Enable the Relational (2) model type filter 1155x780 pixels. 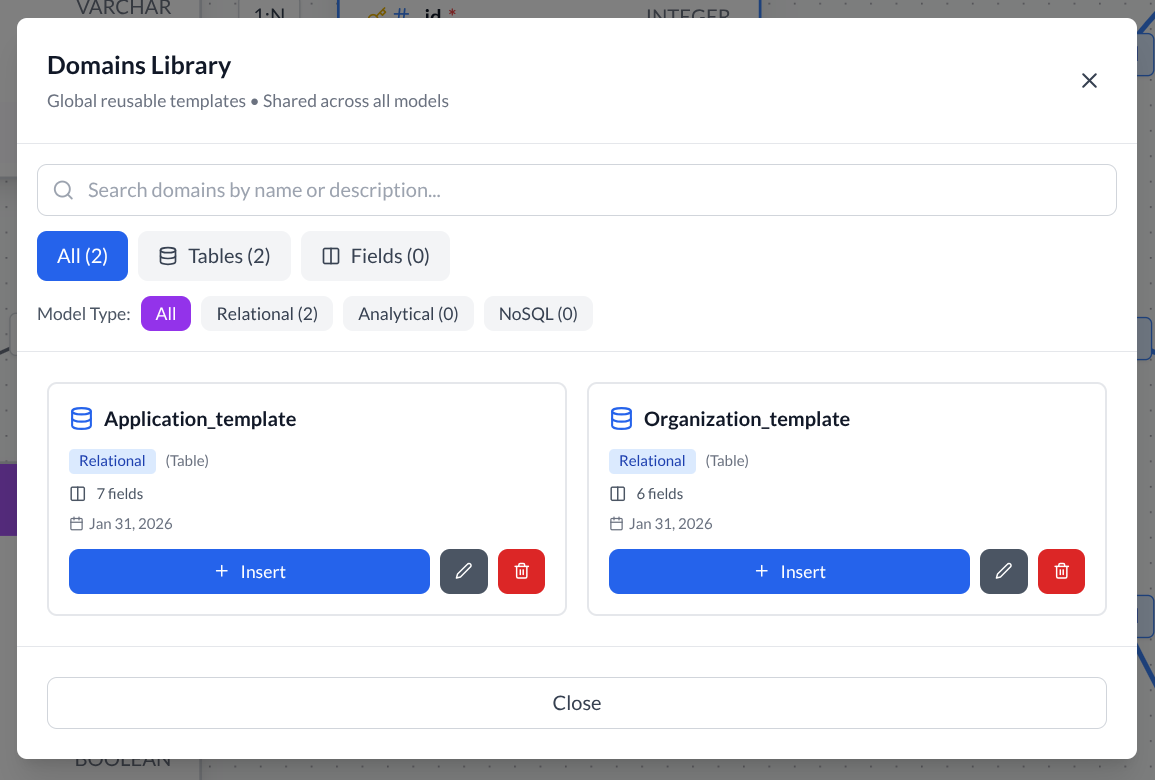pyautogui.click(x=266, y=313)
